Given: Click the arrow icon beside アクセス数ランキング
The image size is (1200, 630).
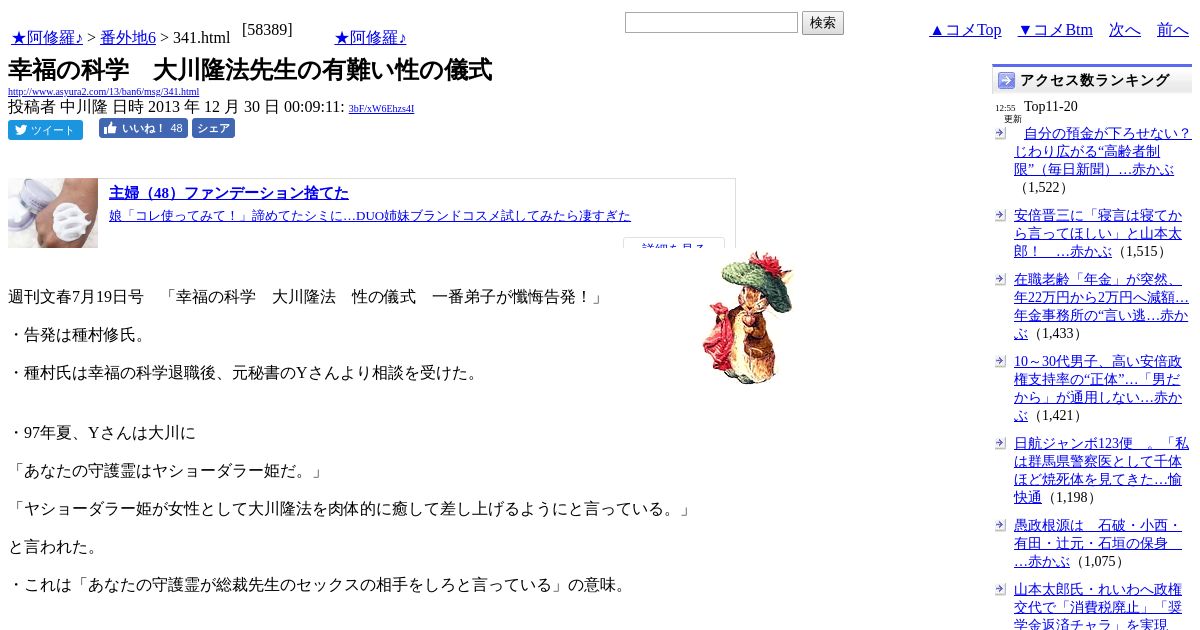Looking at the screenshot, I should click(1006, 80).
